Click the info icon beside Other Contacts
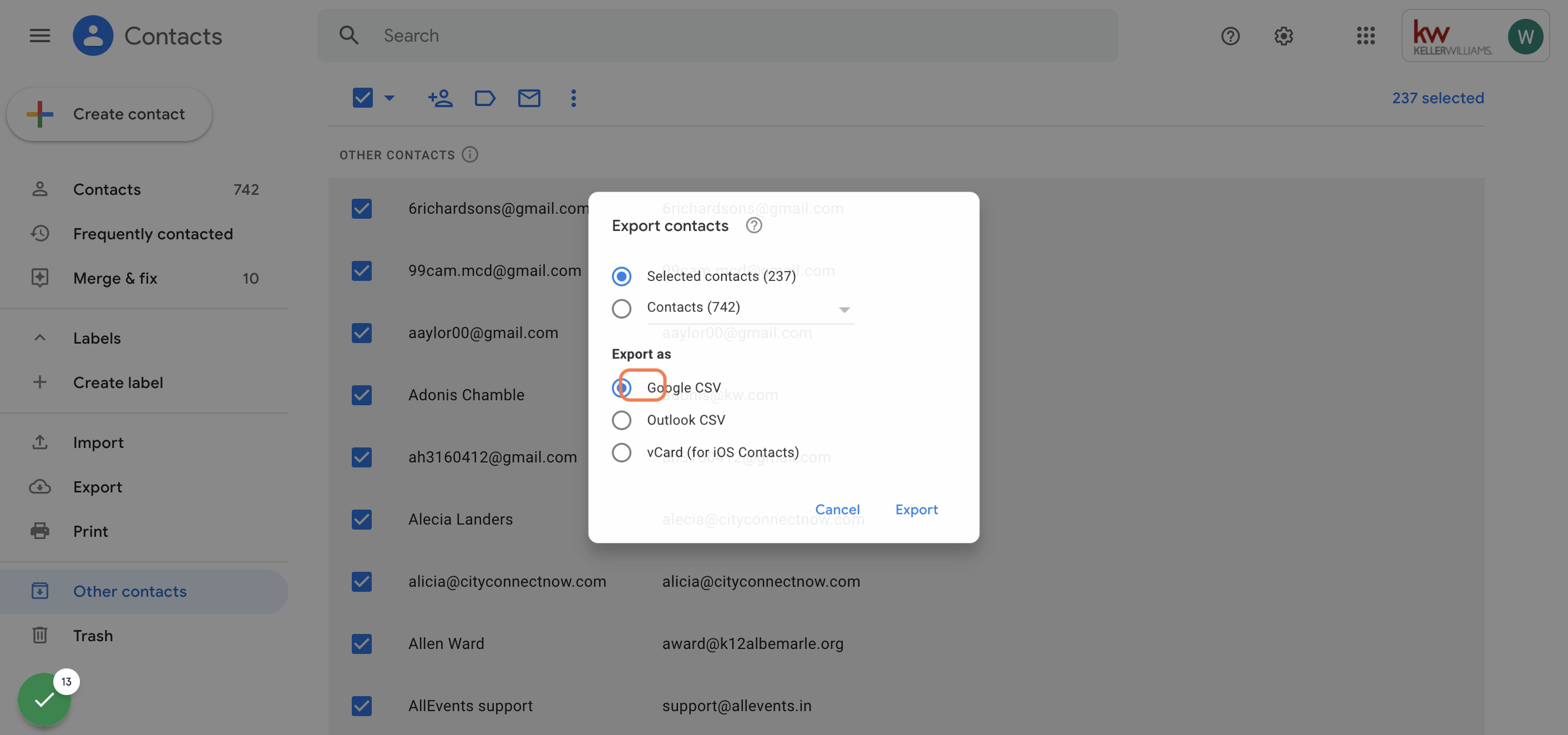Image resolution: width=1568 pixels, height=735 pixels. [469, 155]
